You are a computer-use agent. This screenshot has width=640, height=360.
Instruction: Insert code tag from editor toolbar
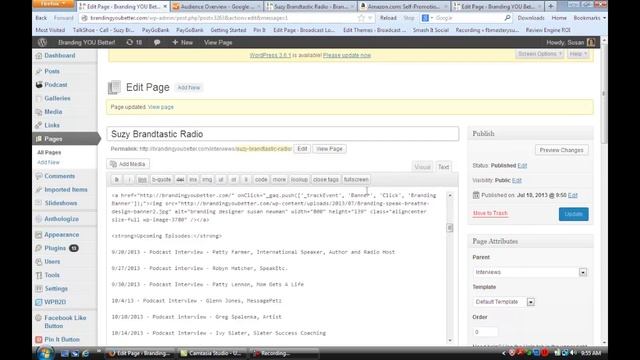pyautogui.click(x=261, y=180)
